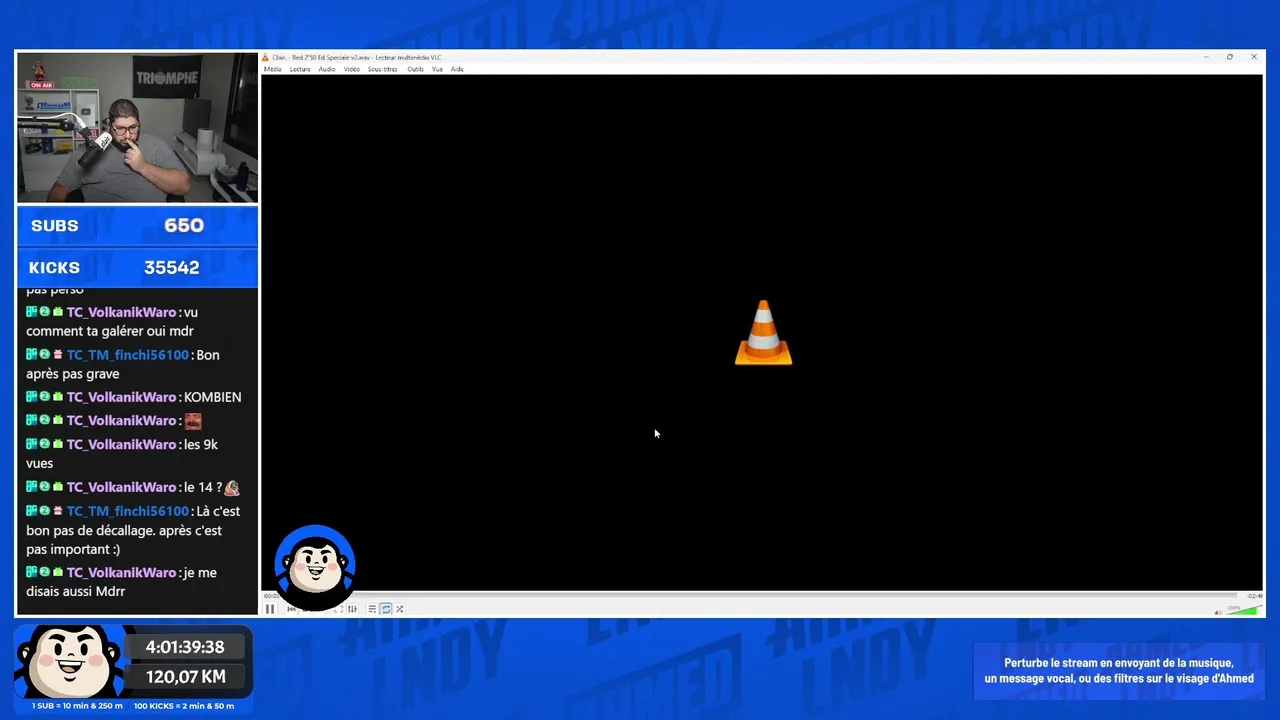
Task: Click the stream timer 4:01:39:38
Action: coord(185,647)
